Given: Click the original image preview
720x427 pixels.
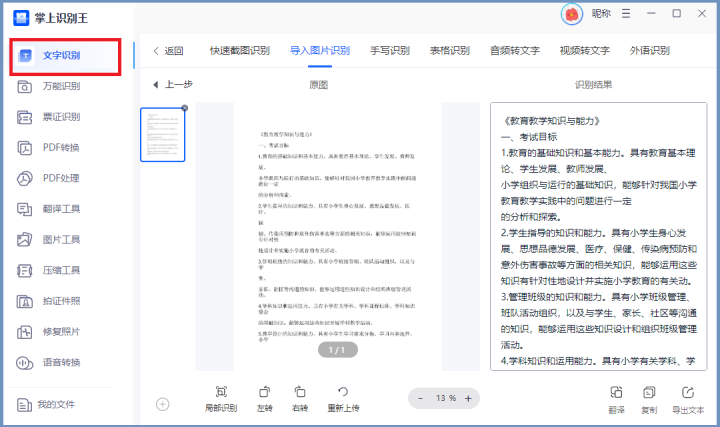Looking at the screenshot, I should coord(338,236).
